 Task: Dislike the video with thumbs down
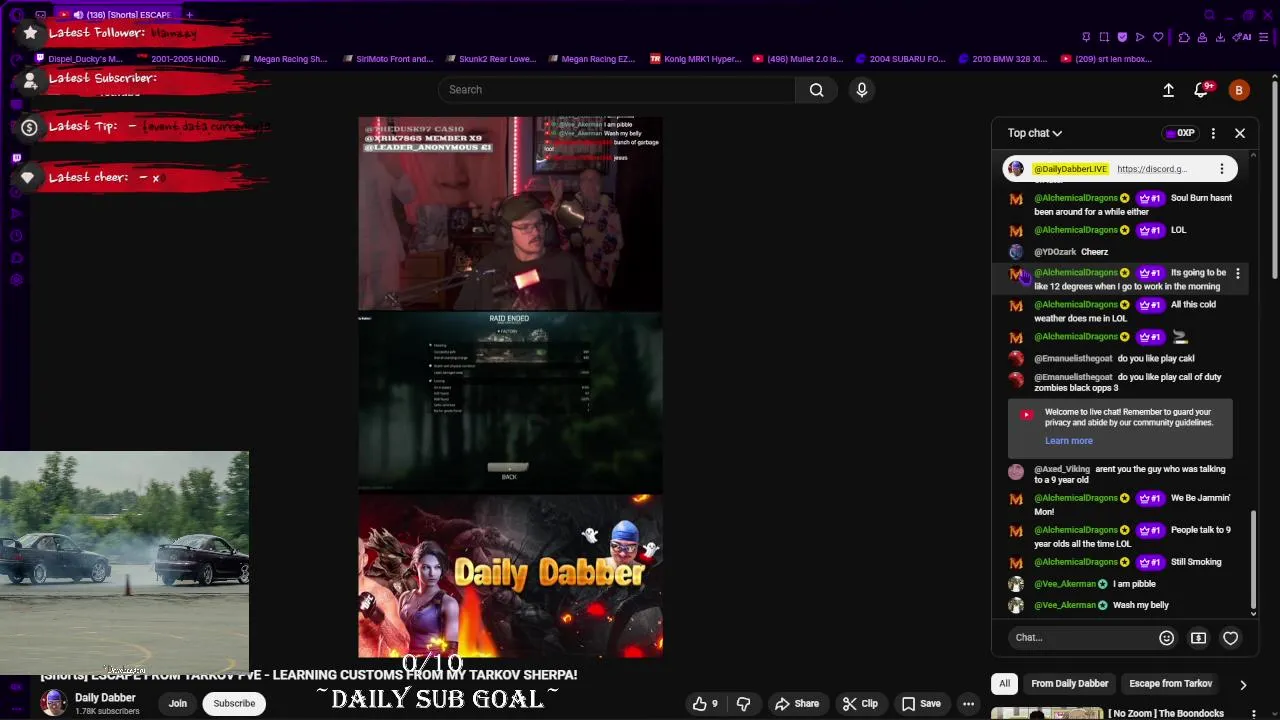point(743,704)
